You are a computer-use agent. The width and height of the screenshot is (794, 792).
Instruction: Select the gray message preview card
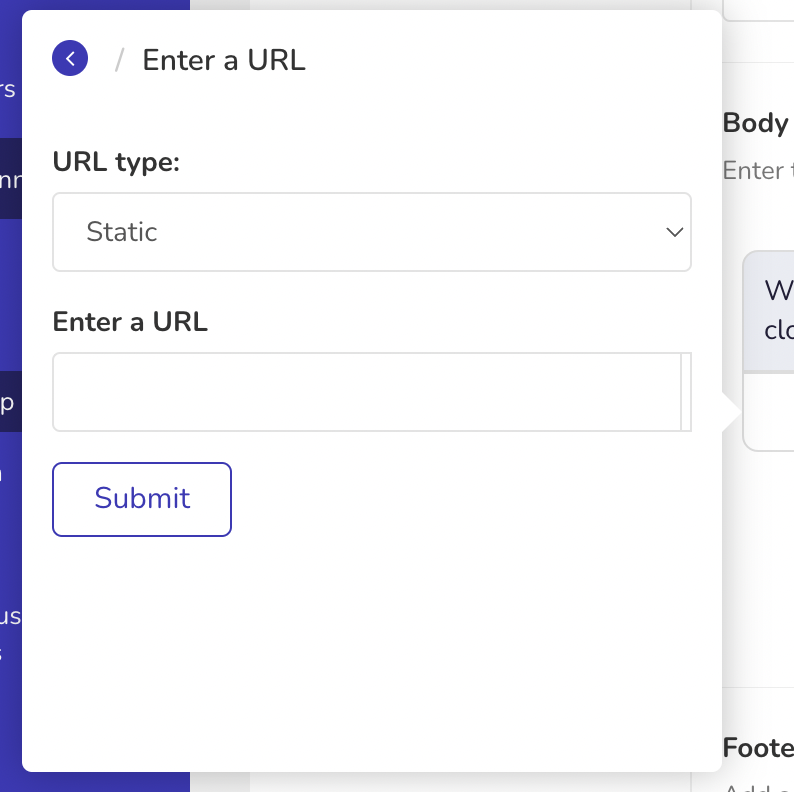pyautogui.click(x=768, y=311)
